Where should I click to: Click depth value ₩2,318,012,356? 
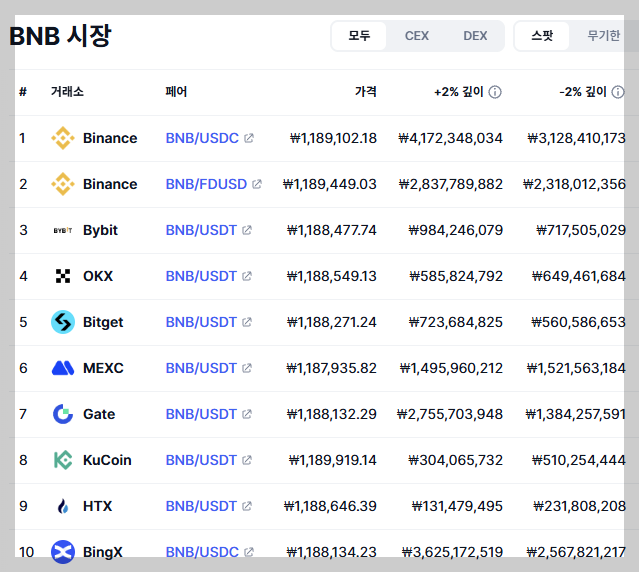pyautogui.click(x=574, y=184)
